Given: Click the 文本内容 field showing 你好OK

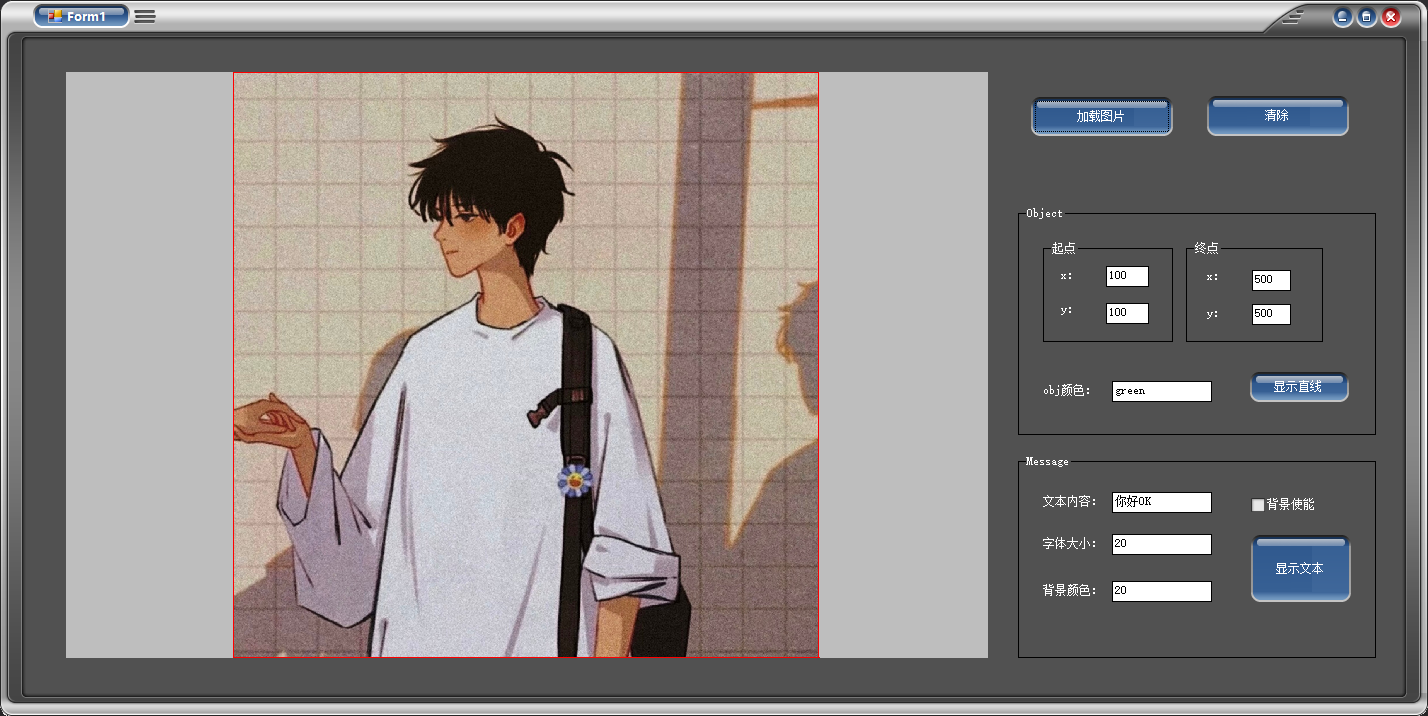Looking at the screenshot, I should point(1160,502).
